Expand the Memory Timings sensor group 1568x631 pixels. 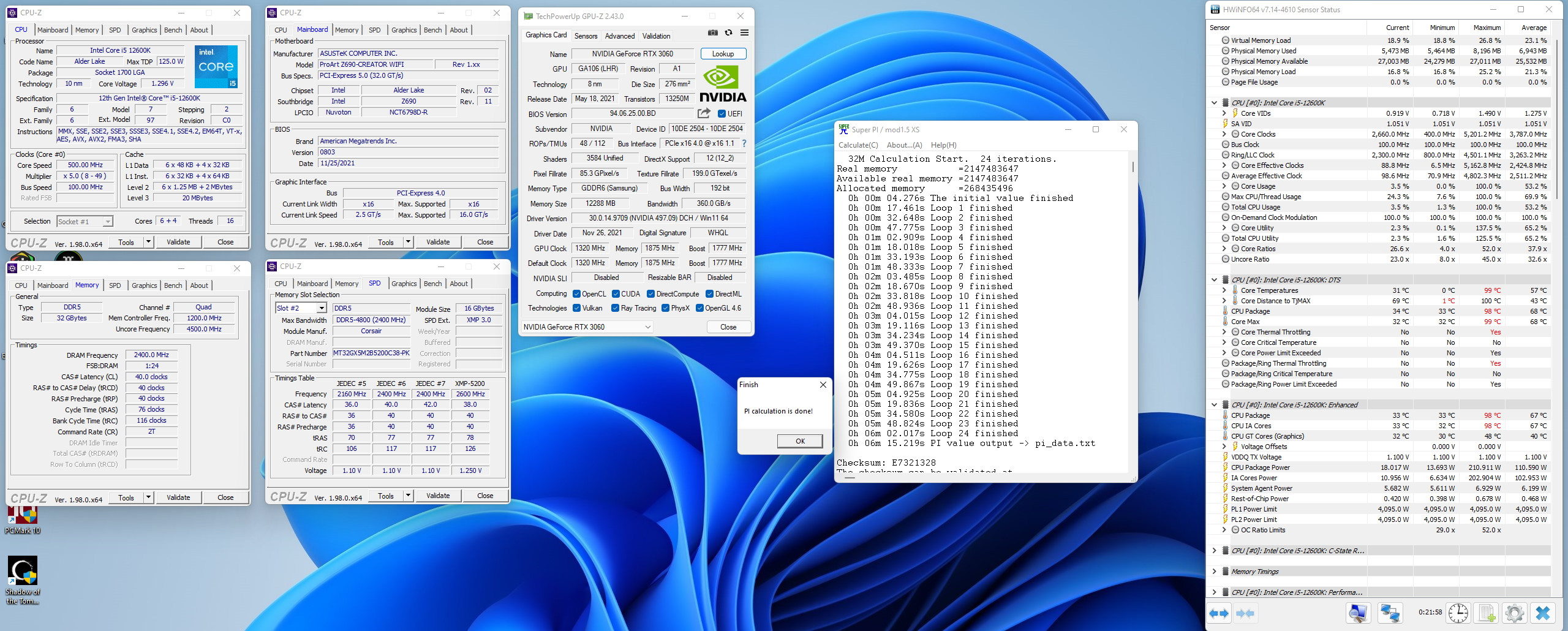1214,572
